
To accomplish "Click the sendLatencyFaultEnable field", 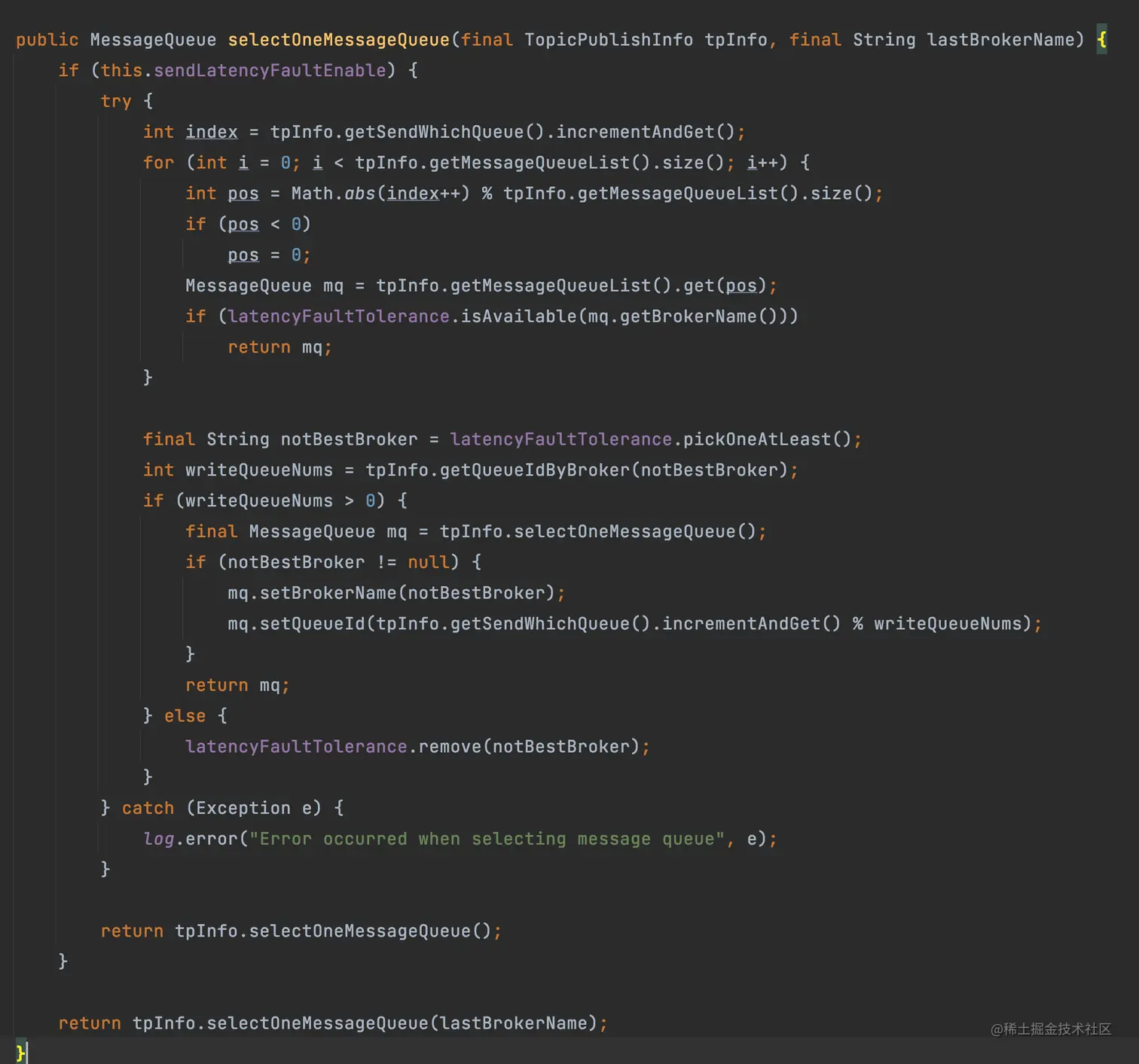I will pos(270,71).
